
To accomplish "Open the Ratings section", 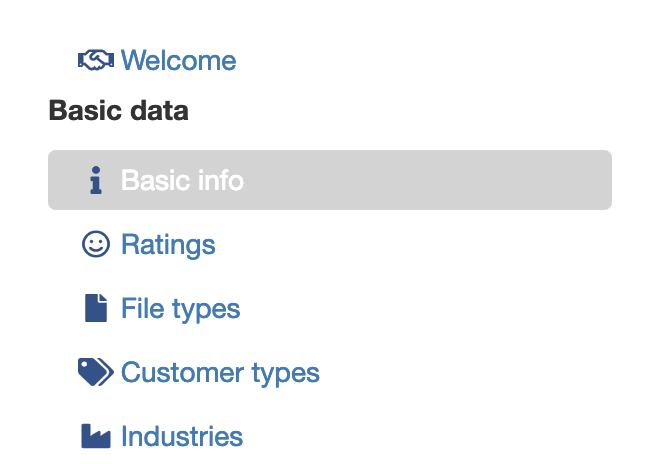I will (x=168, y=244).
